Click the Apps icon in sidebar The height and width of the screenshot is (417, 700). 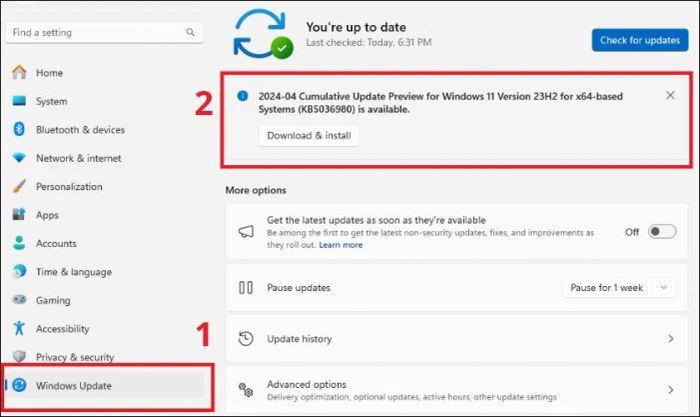click(19, 214)
